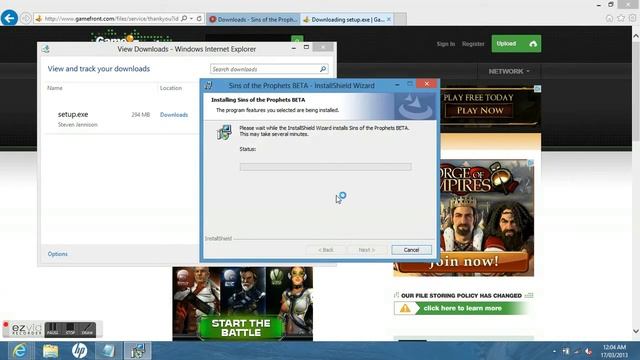The width and height of the screenshot is (640, 360).
Task: Click the search magnifier in the address bar
Action: [184, 18]
